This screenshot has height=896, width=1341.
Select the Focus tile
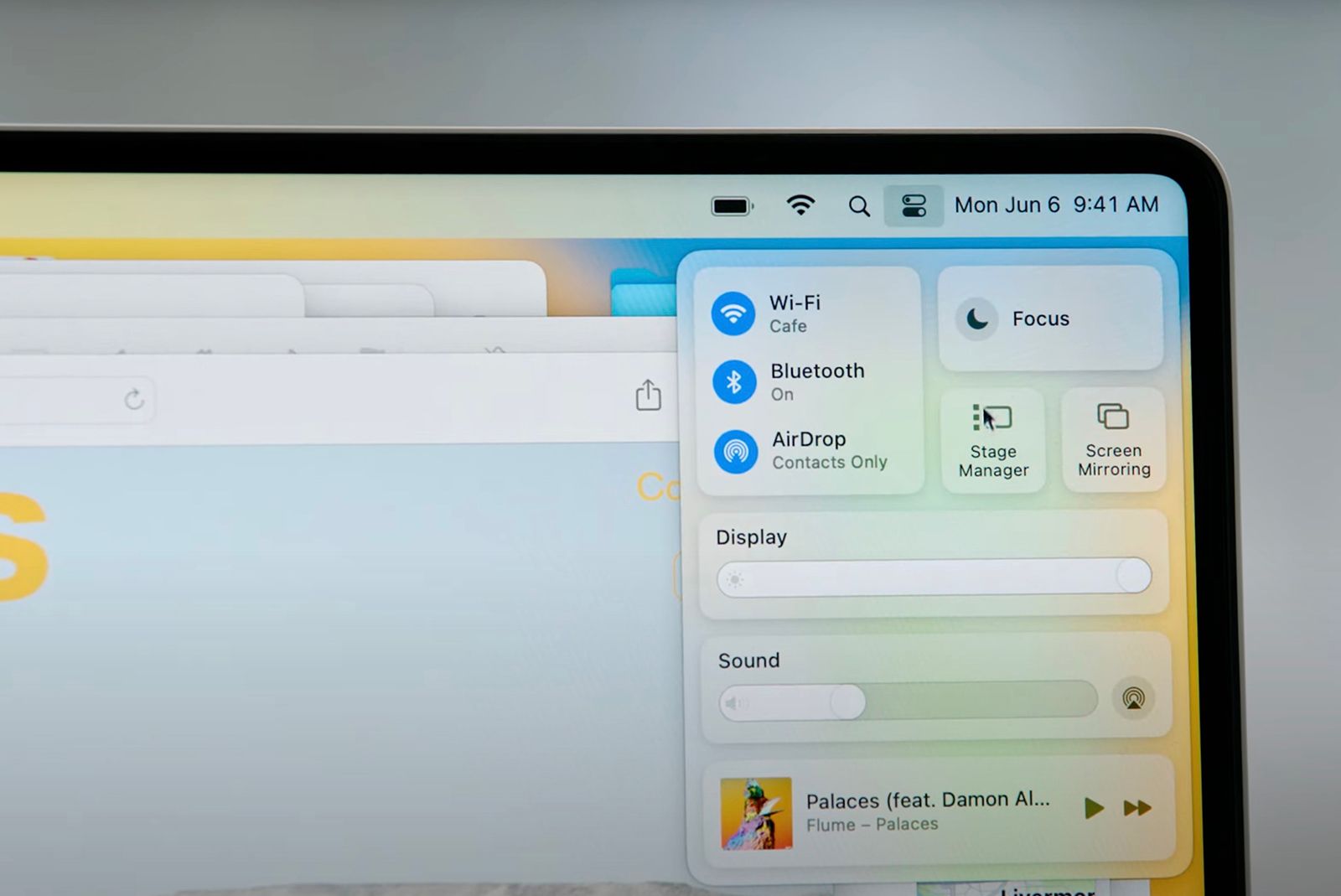(x=1052, y=319)
